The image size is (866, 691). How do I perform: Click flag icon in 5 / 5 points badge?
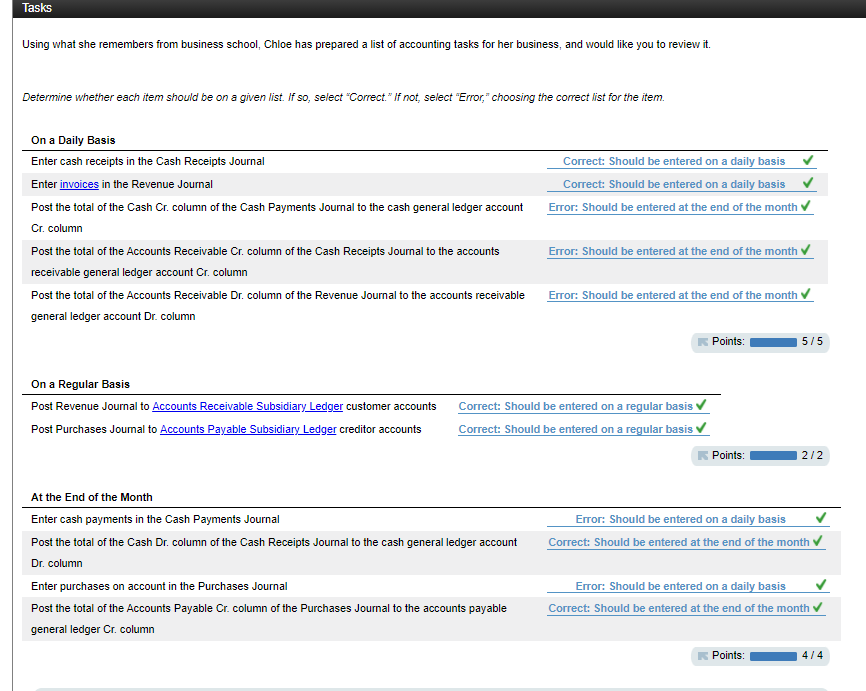[703, 342]
